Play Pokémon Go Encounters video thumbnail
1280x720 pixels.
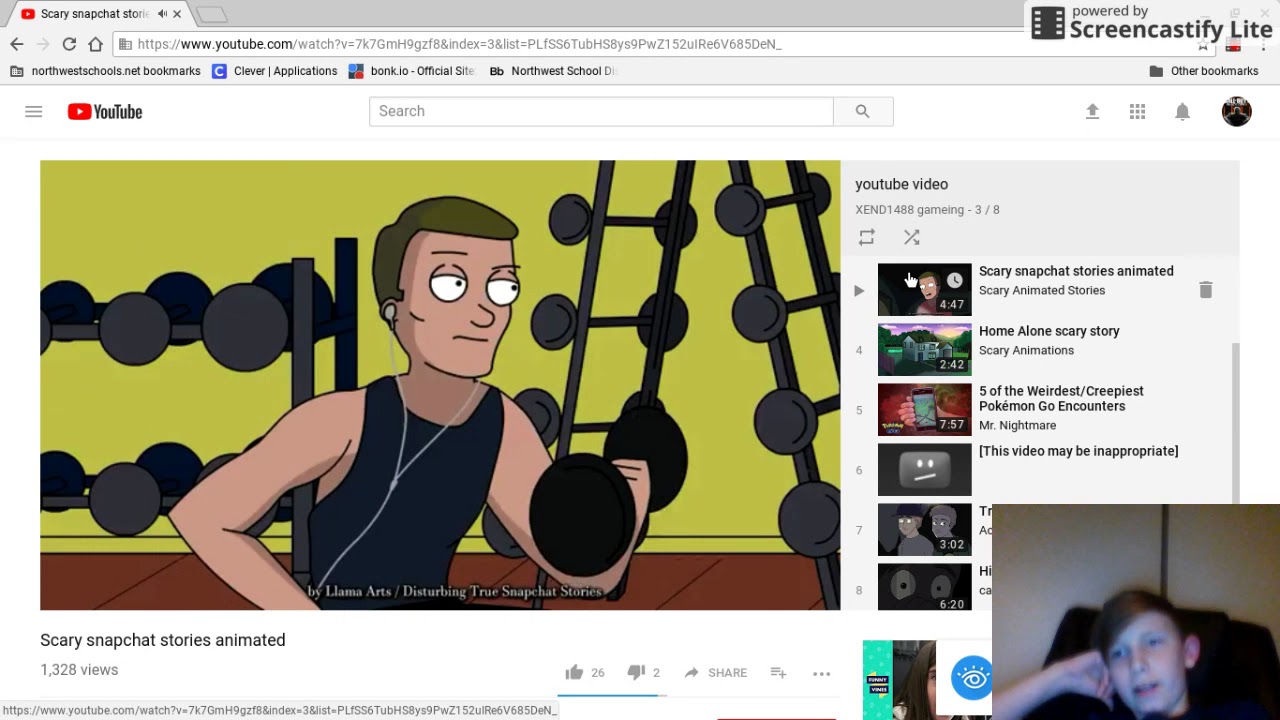click(924, 409)
